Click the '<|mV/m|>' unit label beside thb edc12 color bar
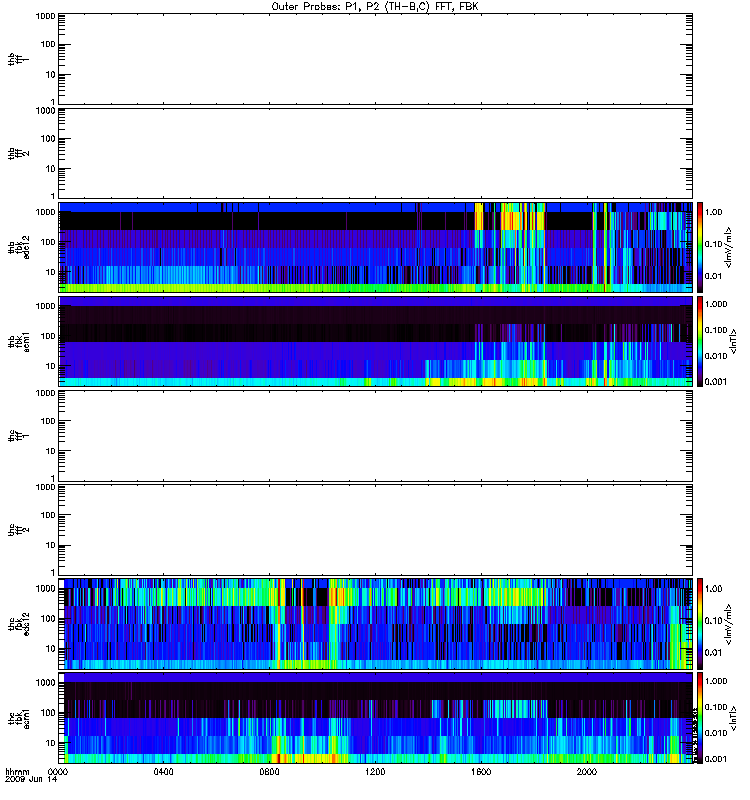The width and height of the screenshot is (750, 800). [729, 247]
